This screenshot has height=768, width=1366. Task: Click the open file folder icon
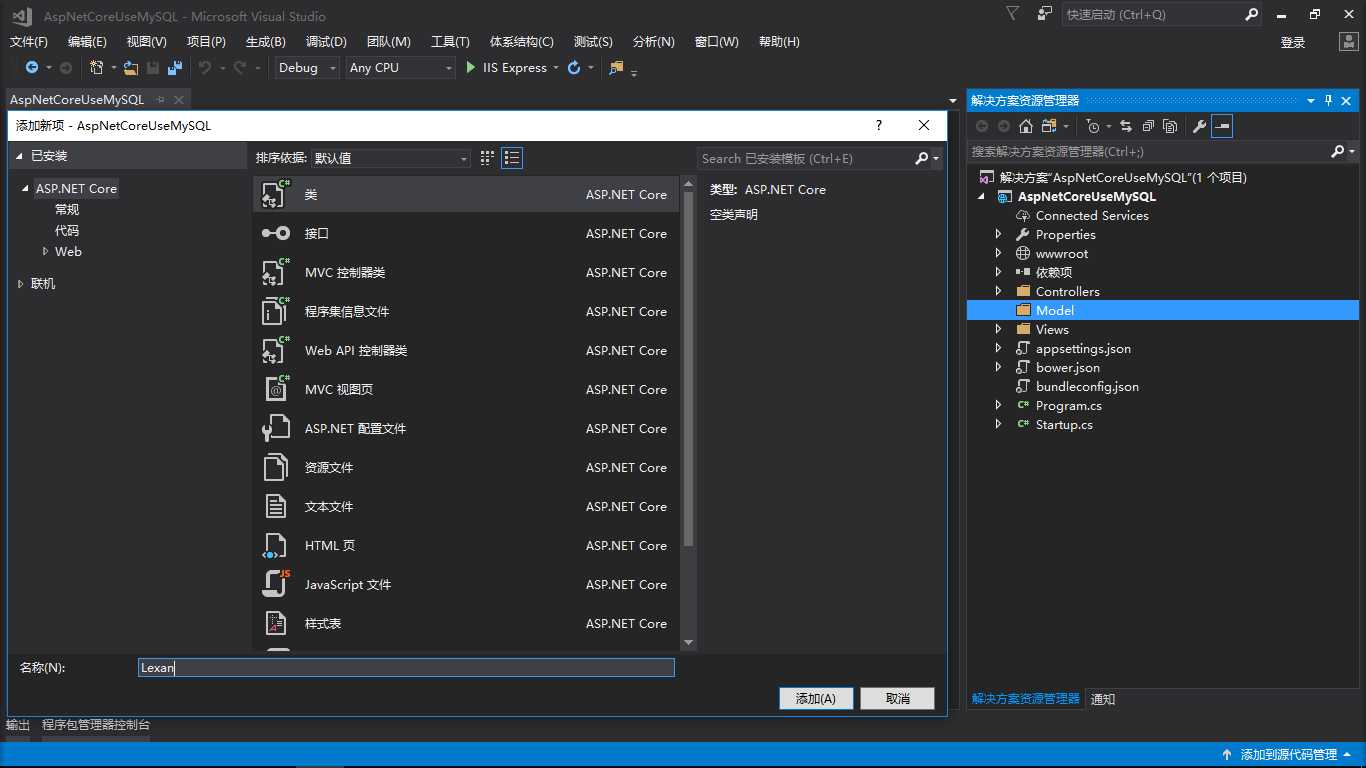coord(131,67)
